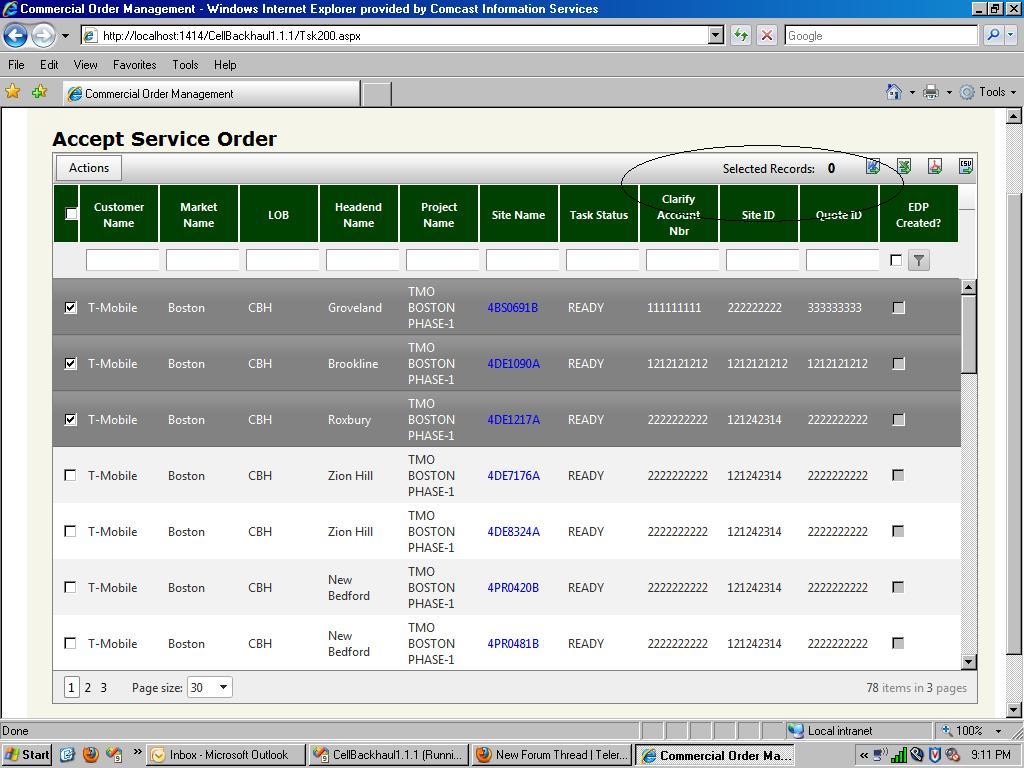Click the page scrollbar down arrow

coord(1014,710)
